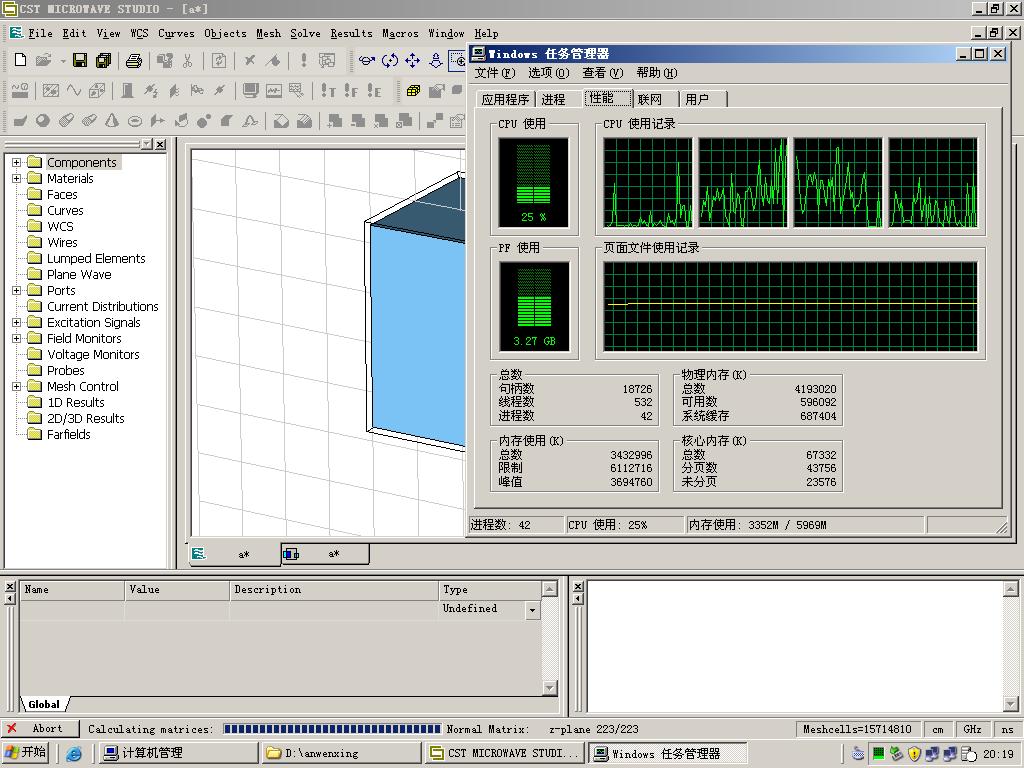Activate Rotate in view plane tool

(x=390, y=61)
